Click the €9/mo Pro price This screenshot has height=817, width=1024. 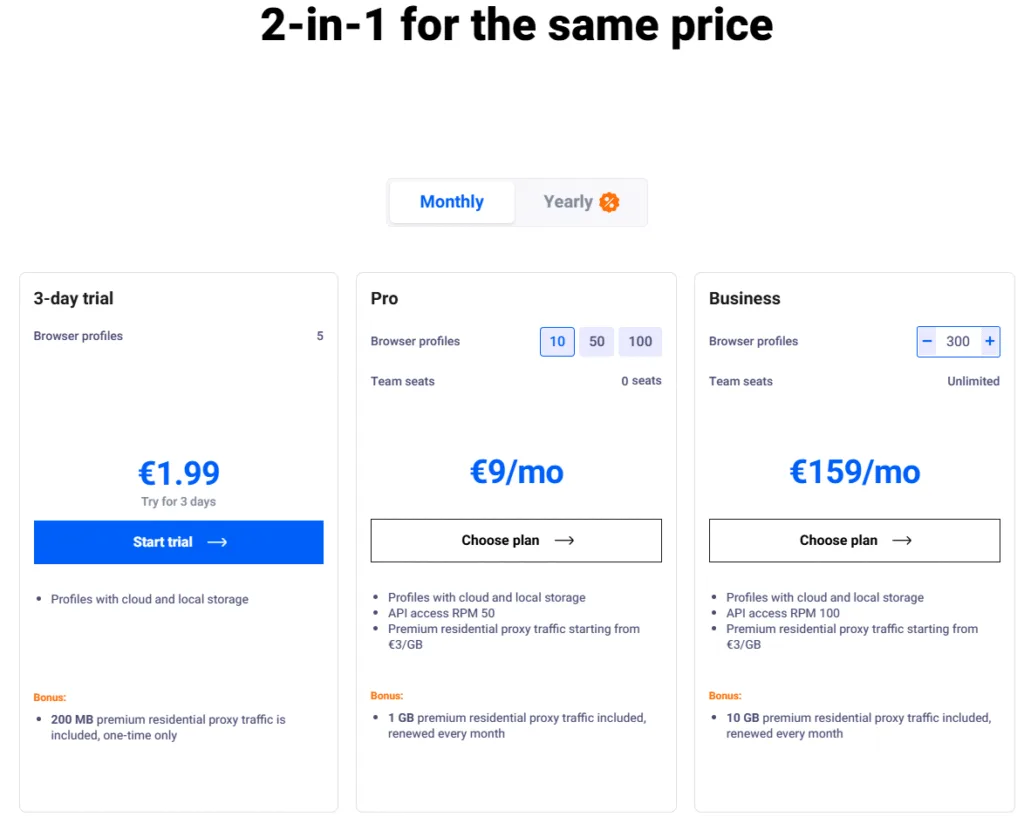[516, 471]
